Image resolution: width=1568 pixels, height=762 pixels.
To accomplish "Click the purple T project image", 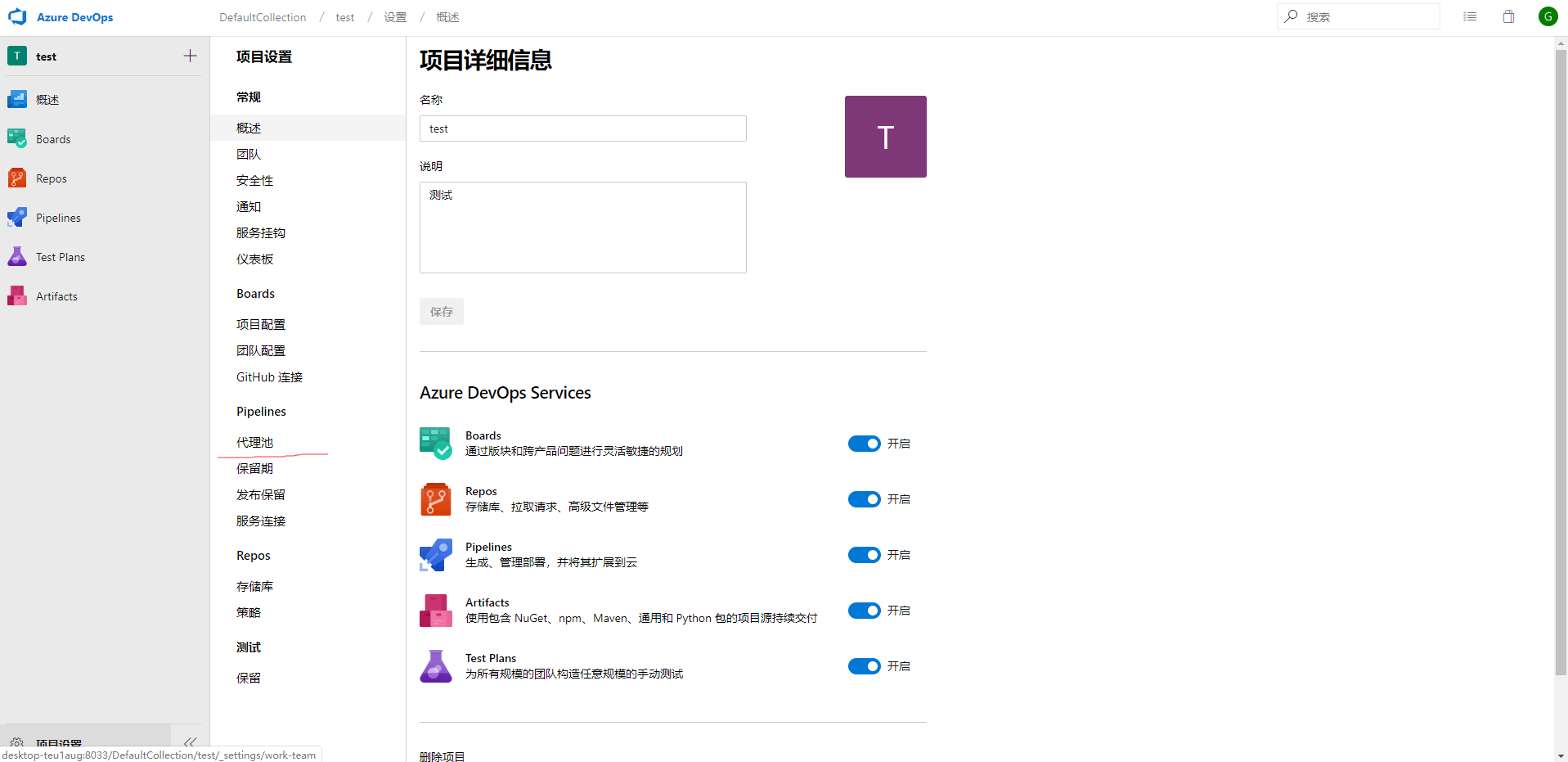I will pyautogui.click(x=885, y=137).
